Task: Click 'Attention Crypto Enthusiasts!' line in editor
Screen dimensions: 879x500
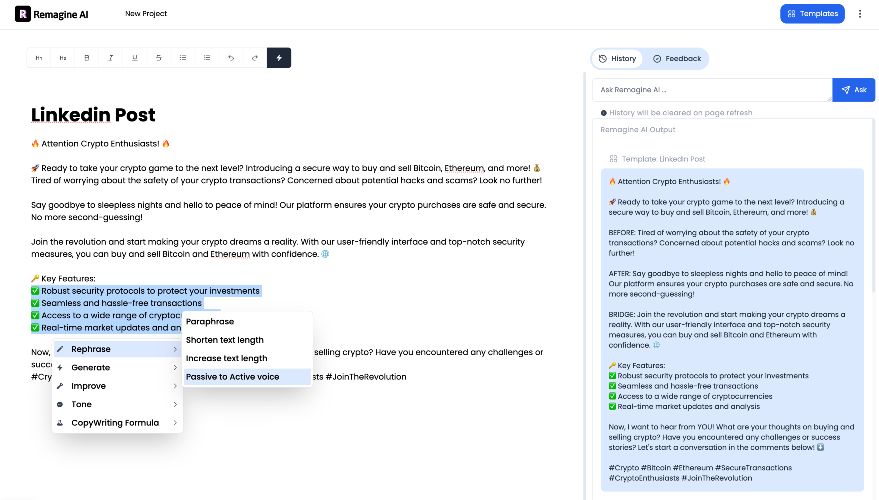Action: click(100, 144)
